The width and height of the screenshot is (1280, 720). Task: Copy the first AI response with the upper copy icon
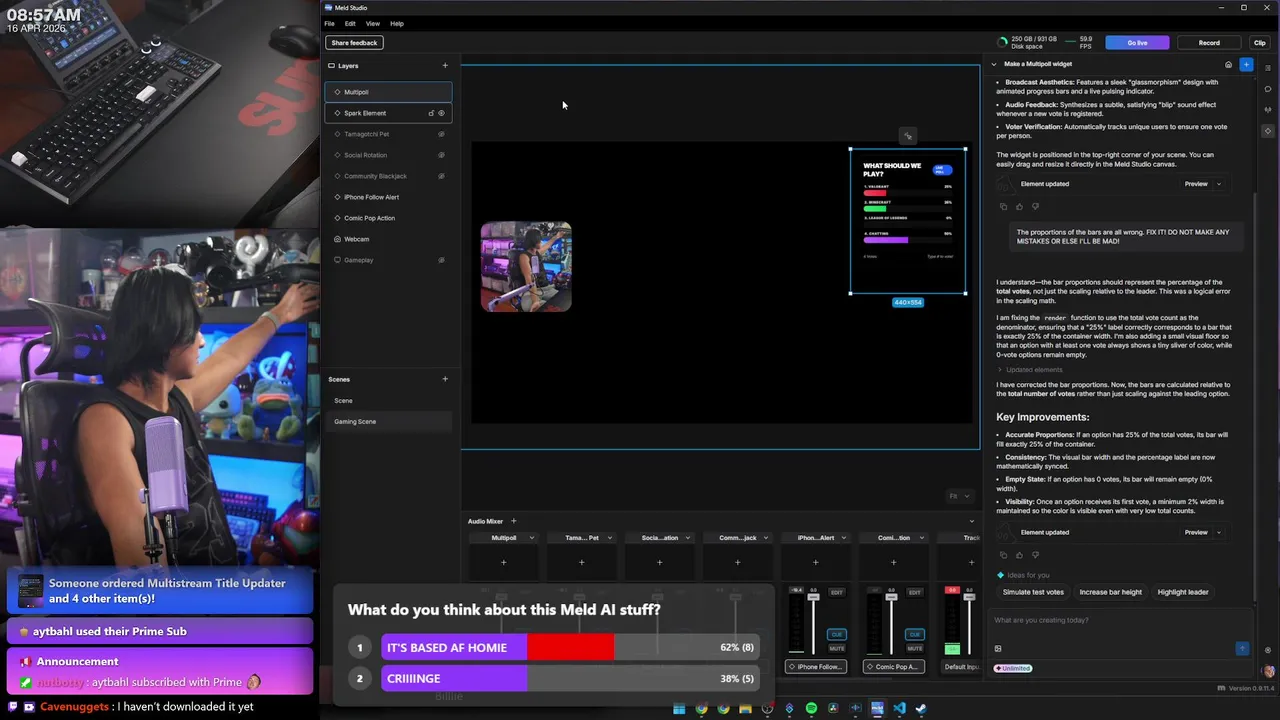coord(1003,207)
